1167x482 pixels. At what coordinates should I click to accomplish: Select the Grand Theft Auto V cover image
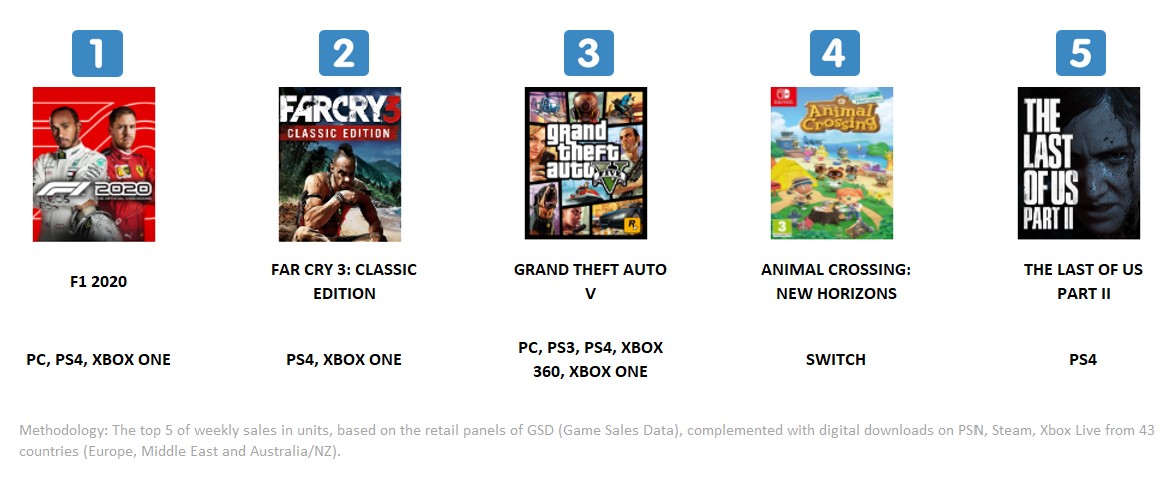click(x=586, y=163)
